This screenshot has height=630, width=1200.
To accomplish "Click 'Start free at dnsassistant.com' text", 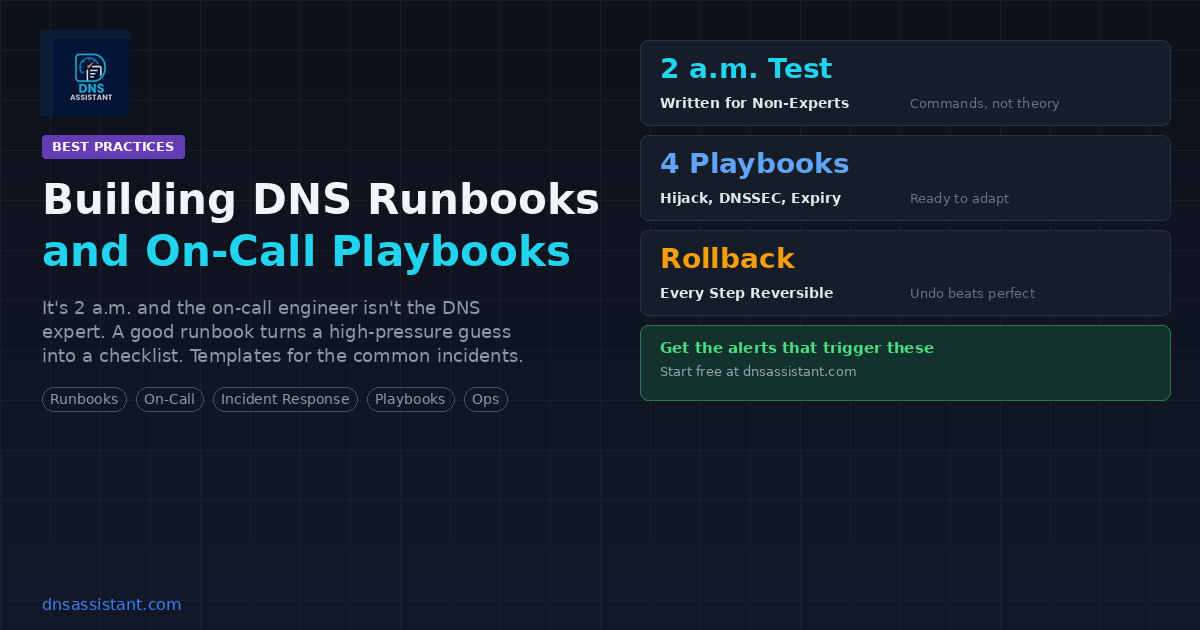I will point(758,371).
